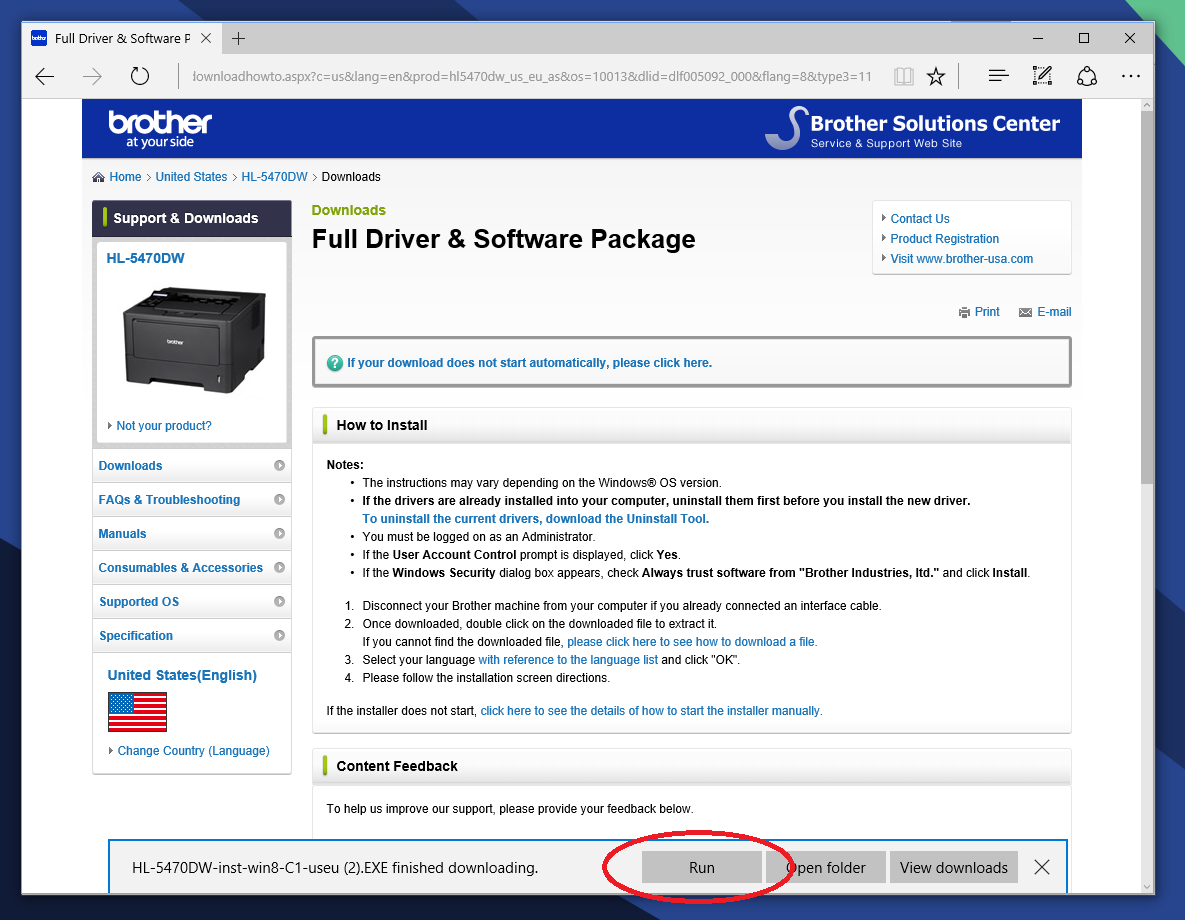The width and height of the screenshot is (1185, 920).
Task: Click the scrollbar up arrow
Action: (1147, 106)
